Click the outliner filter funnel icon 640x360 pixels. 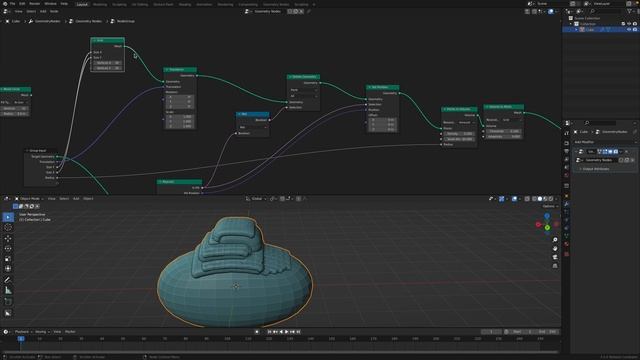(x=629, y=11)
